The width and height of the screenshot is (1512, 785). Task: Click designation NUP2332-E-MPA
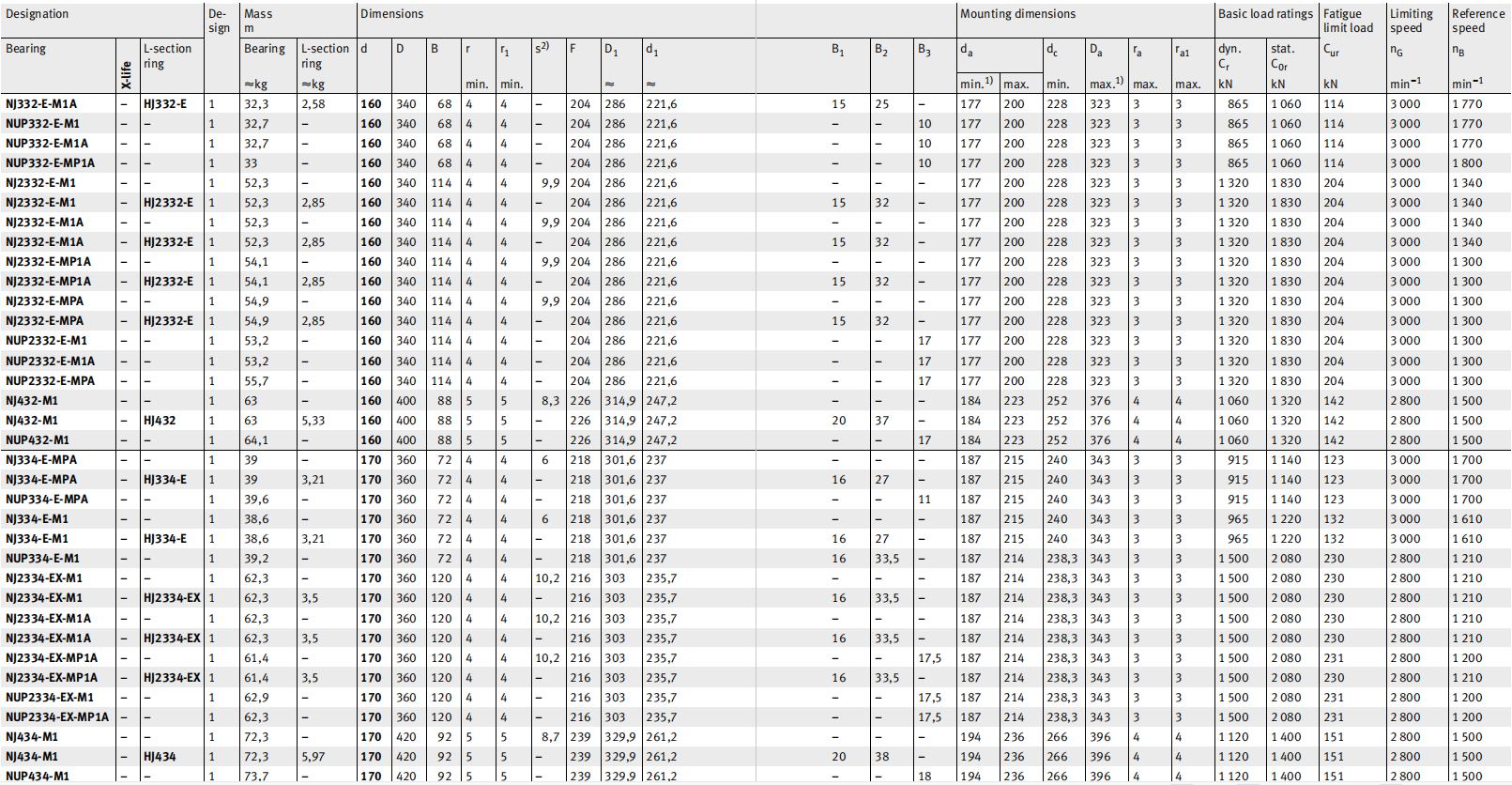tap(50, 381)
